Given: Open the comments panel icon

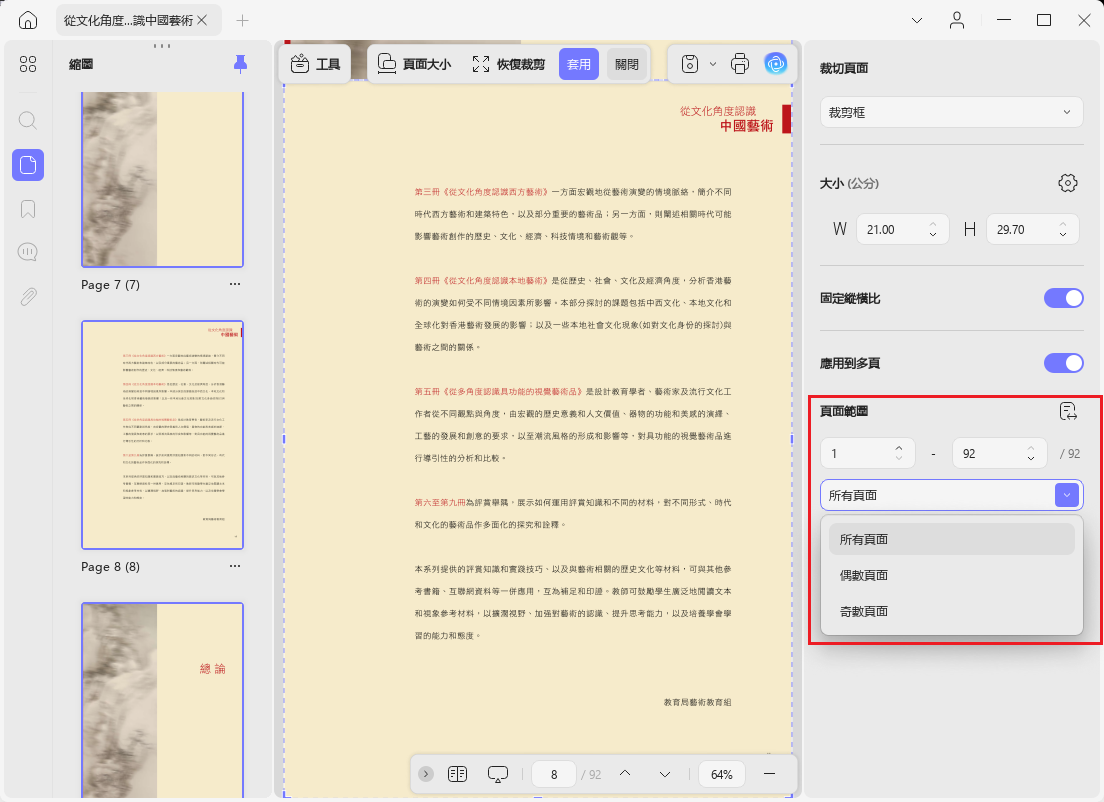Looking at the screenshot, I should click(x=28, y=252).
